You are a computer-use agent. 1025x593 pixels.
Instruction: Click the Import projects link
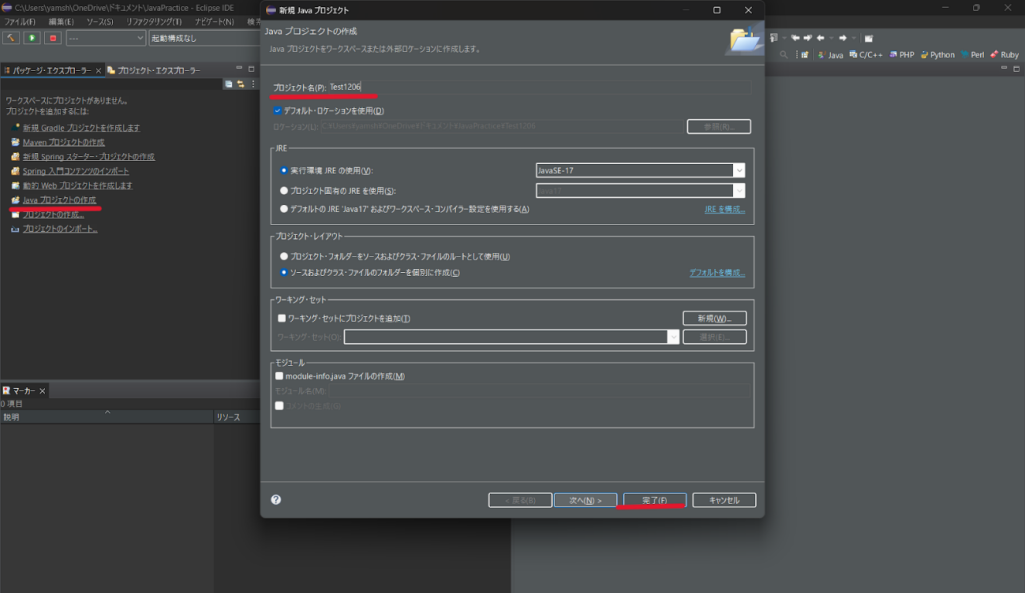click(x=59, y=229)
